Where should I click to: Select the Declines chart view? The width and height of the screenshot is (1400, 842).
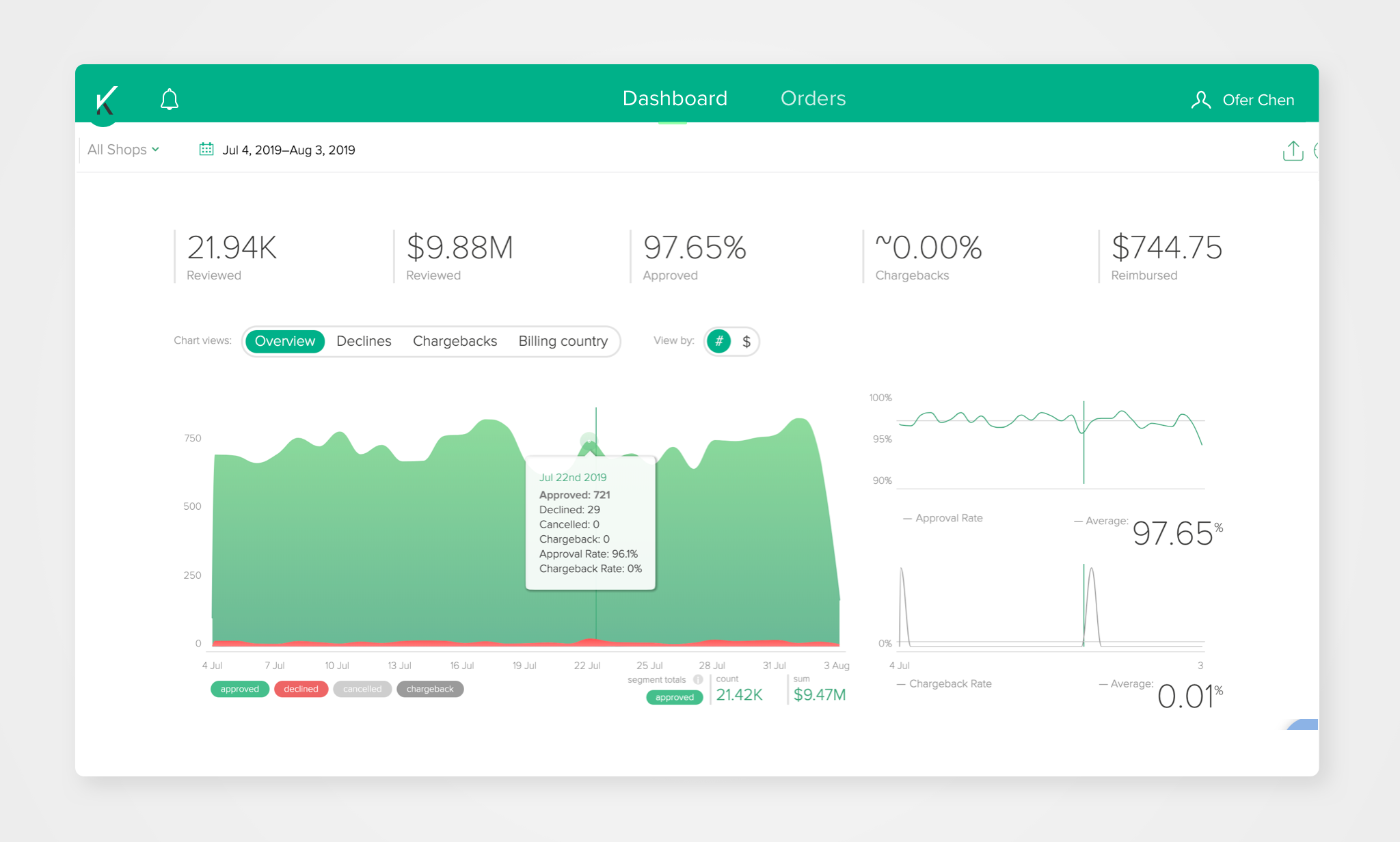(x=364, y=341)
